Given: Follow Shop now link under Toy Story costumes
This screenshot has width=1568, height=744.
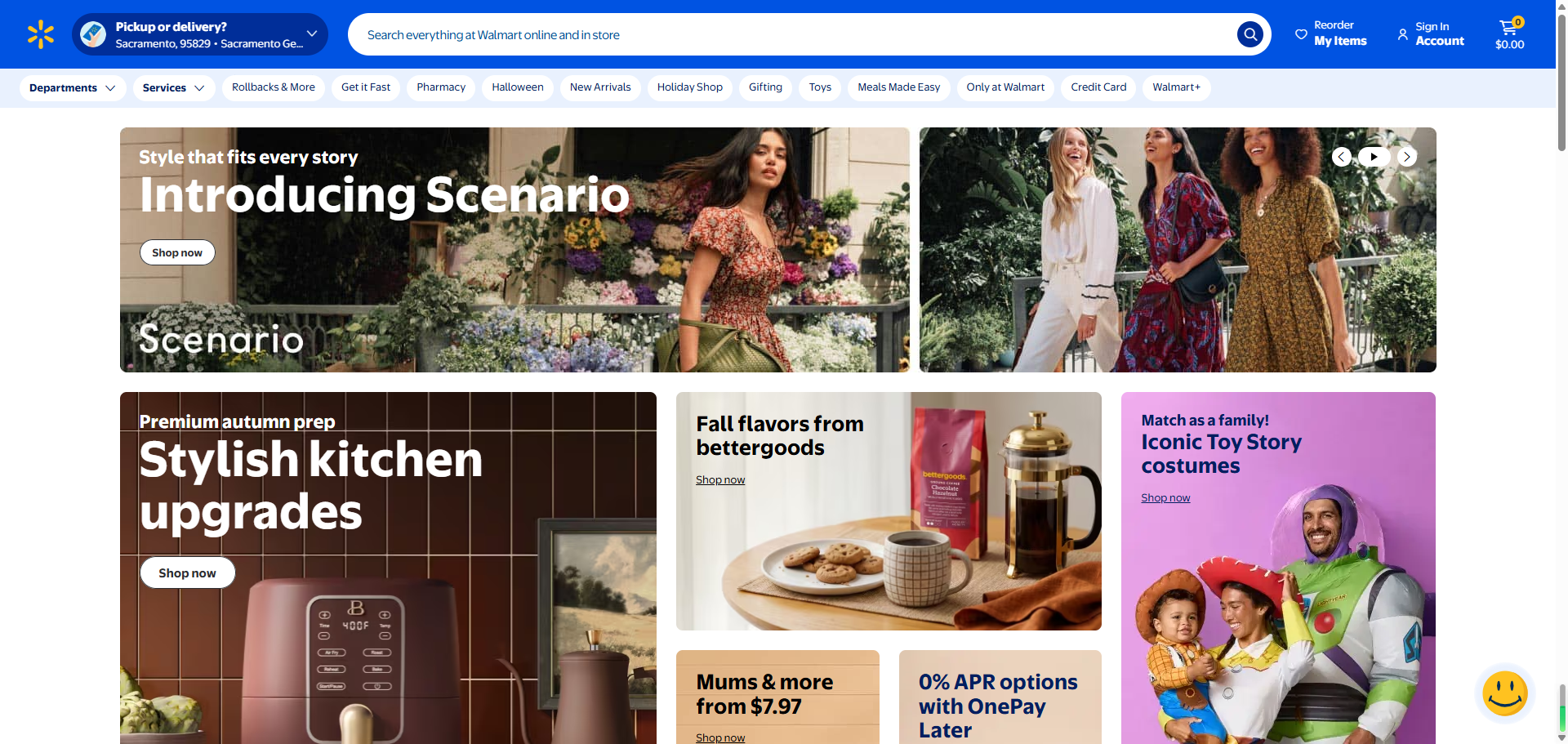Looking at the screenshot, I should pos(1165,497).
